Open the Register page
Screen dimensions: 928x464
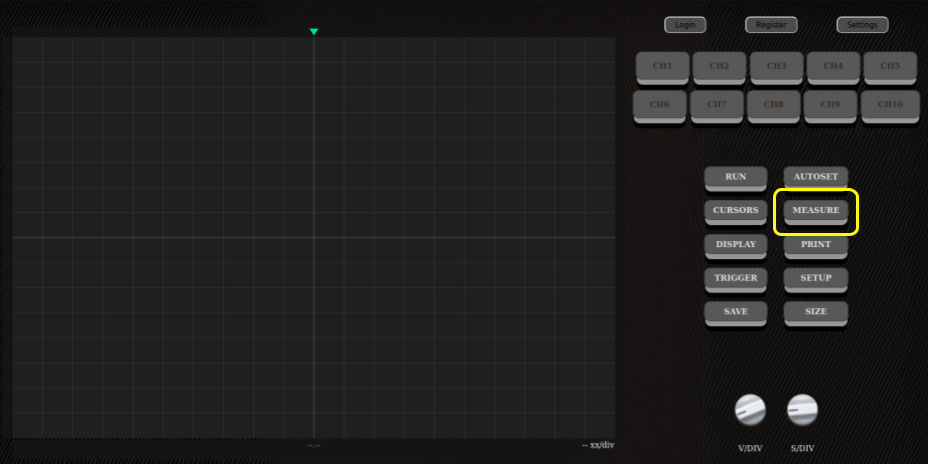(771, 25)
